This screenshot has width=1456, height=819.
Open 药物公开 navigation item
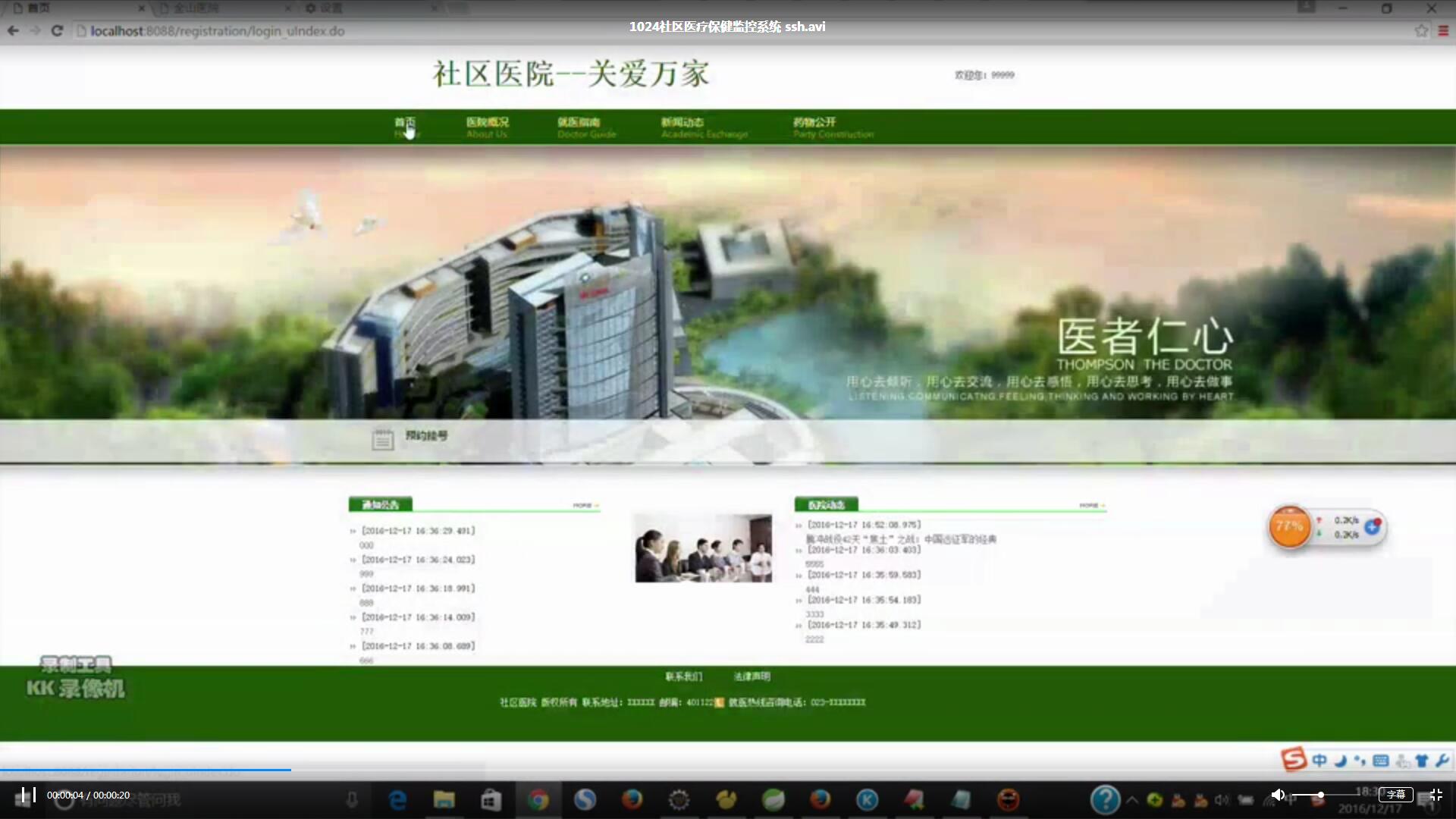(x=833, y=127)
